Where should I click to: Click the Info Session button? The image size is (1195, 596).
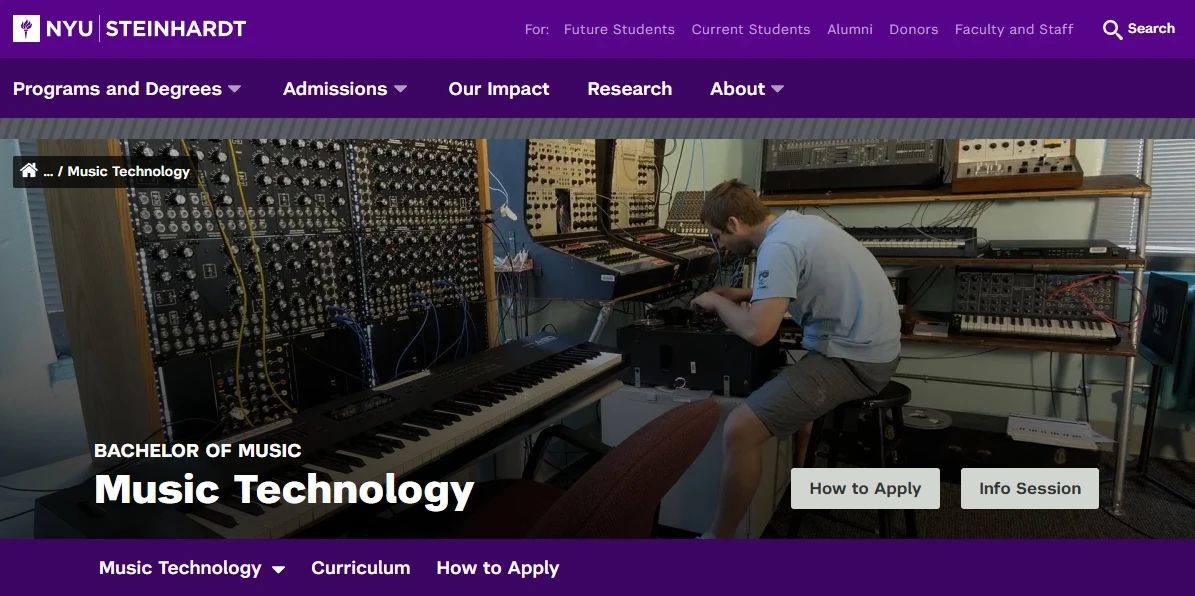(1030, 489)
